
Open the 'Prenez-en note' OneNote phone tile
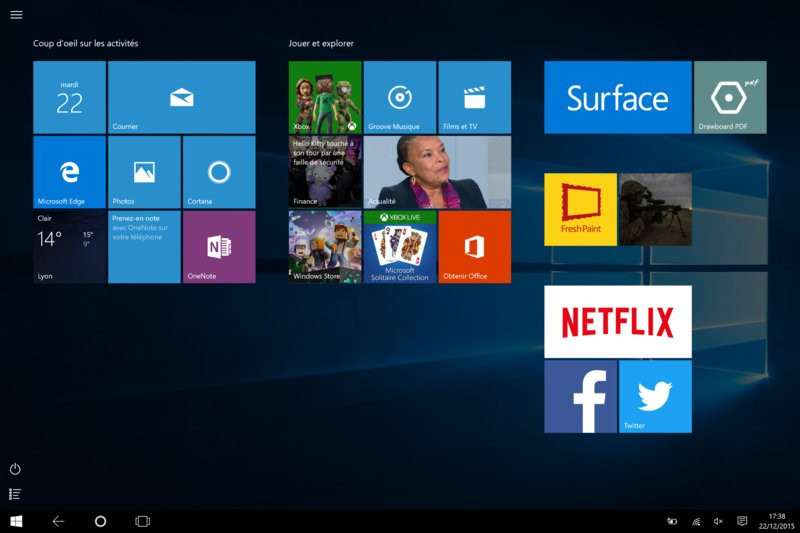pyautogui.click(x=144, y=247)
